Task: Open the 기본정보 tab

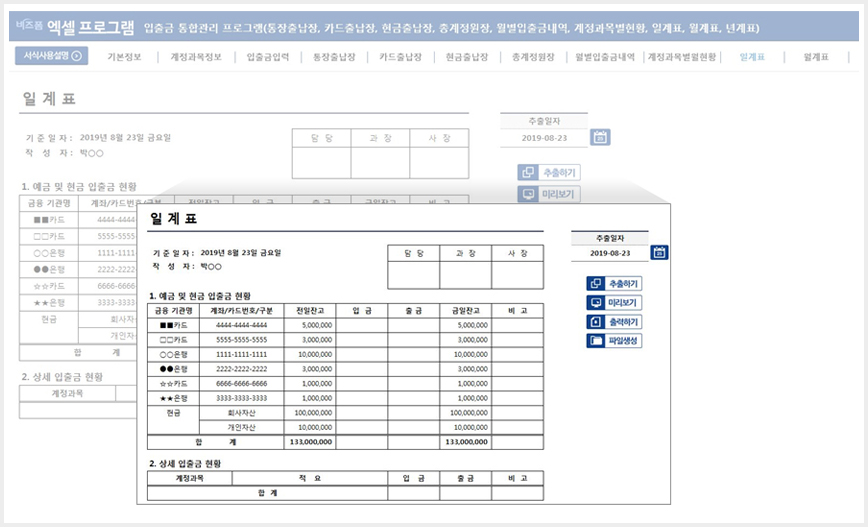Action: (125, 57)
